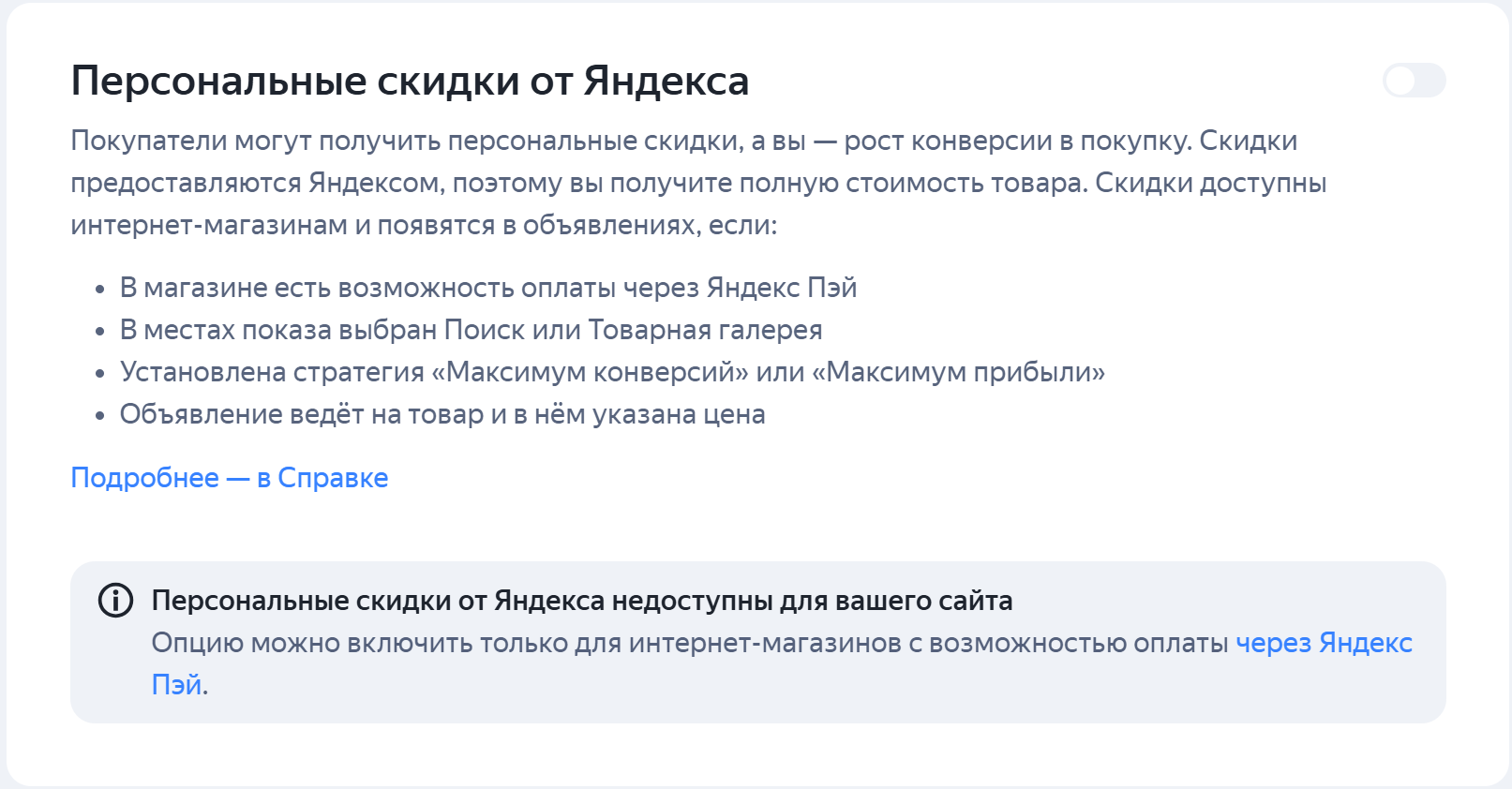Click the bullet about product price in ad

(442, 414)
